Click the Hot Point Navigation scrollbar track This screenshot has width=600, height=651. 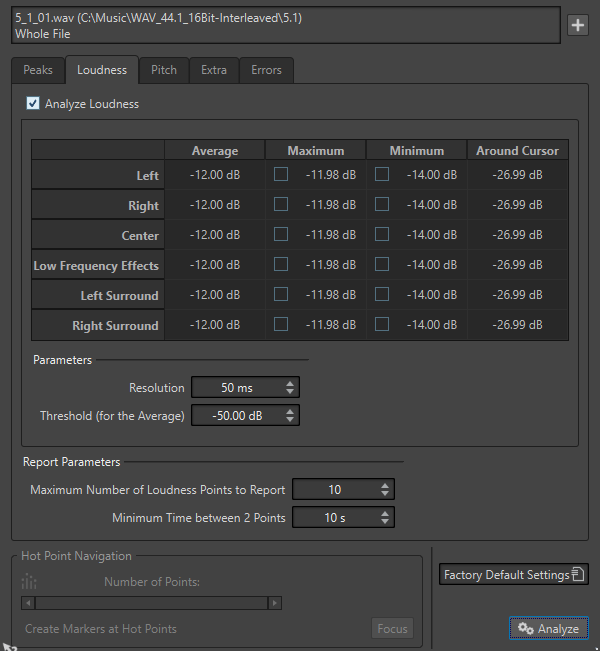(150, 603)
